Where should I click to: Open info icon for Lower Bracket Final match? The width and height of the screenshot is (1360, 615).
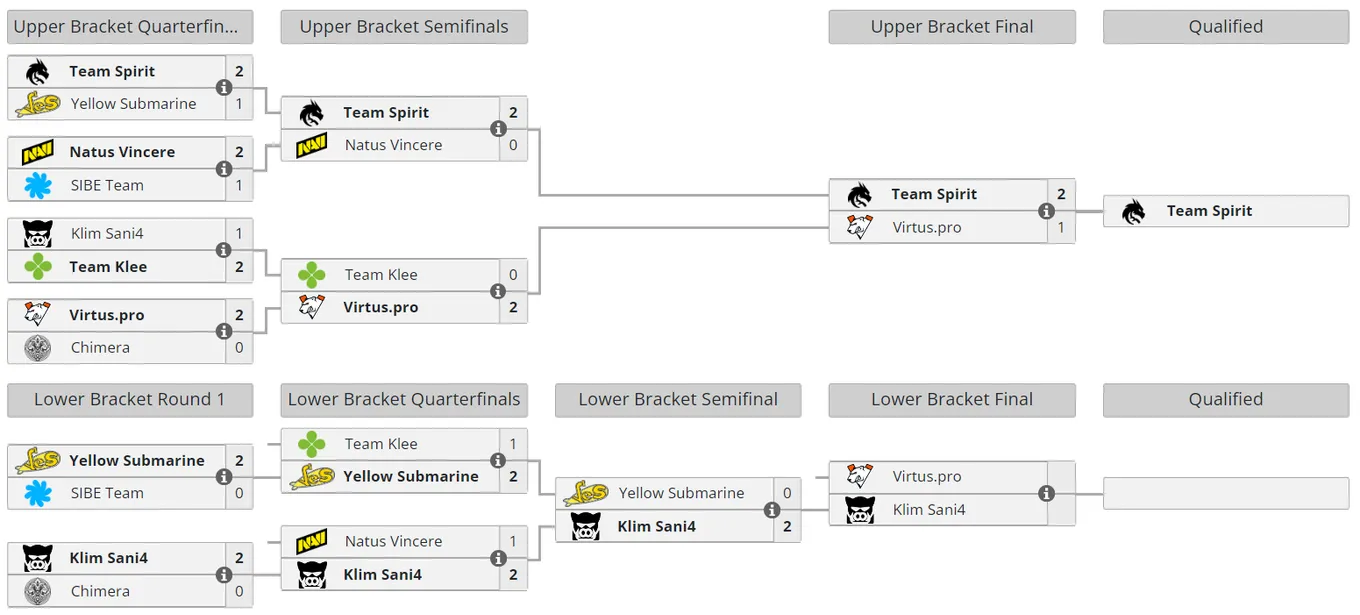pyautogui.click(x=1046, y=493)
